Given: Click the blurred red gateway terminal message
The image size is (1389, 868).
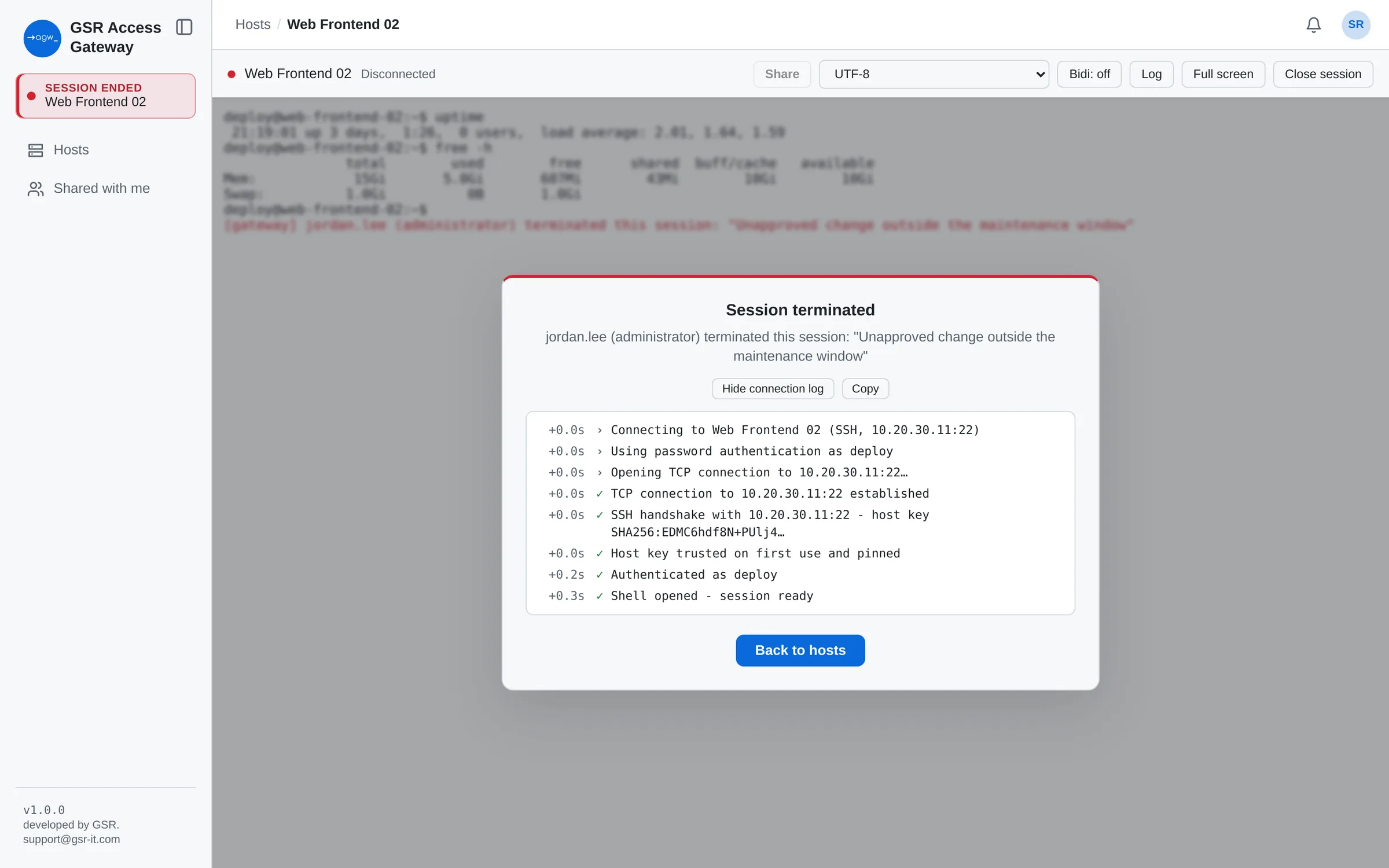Looking at the screenshot, I should coord(678,225).
